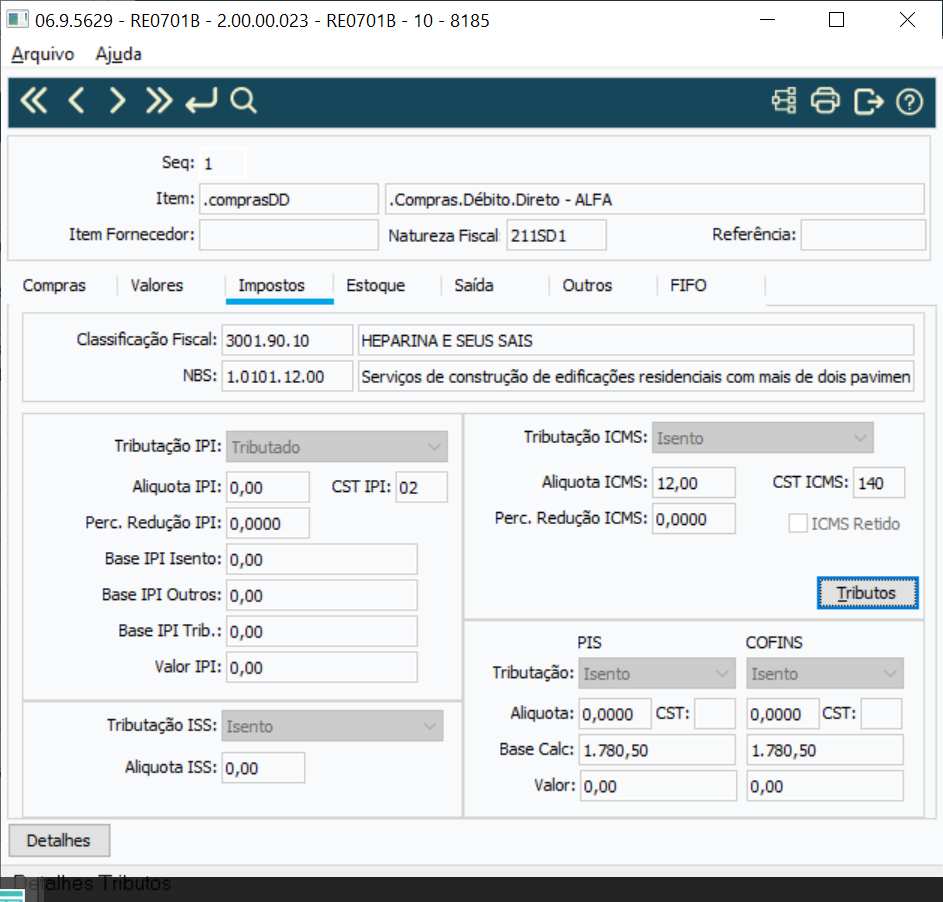Open the PIS Tributação dropdown

coord(657,673)
